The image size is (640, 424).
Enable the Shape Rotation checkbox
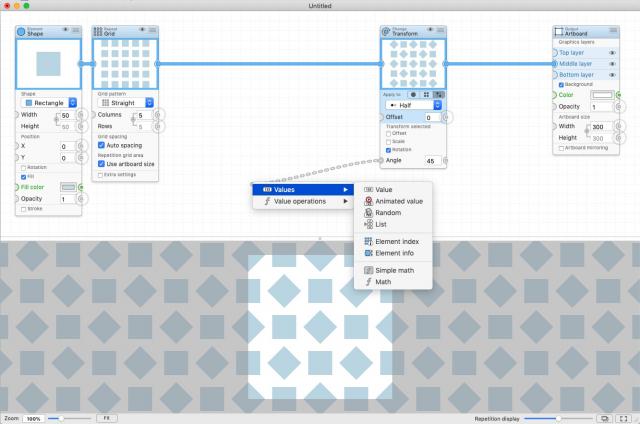(x=23, y=168)
